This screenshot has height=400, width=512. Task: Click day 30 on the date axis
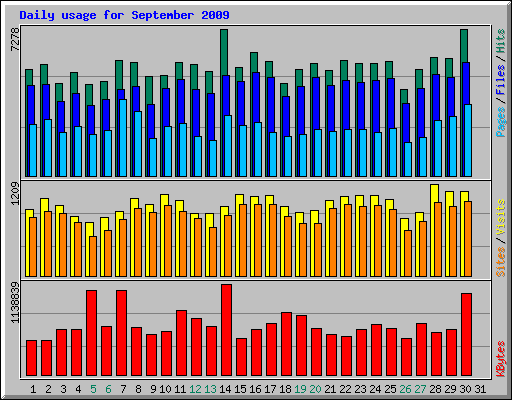click(465, 389)
